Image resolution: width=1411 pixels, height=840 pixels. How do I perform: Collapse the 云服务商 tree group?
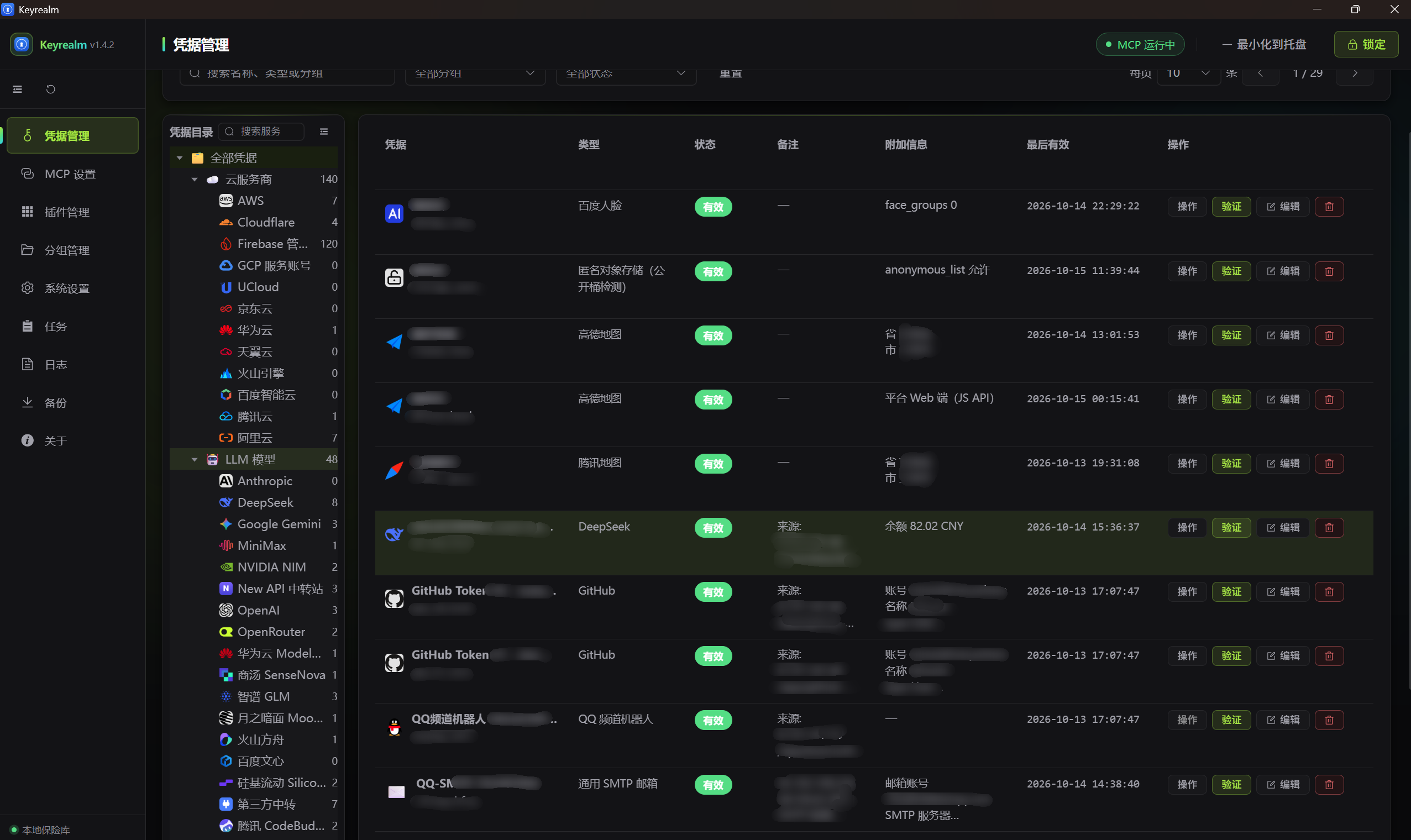point(194,179)
